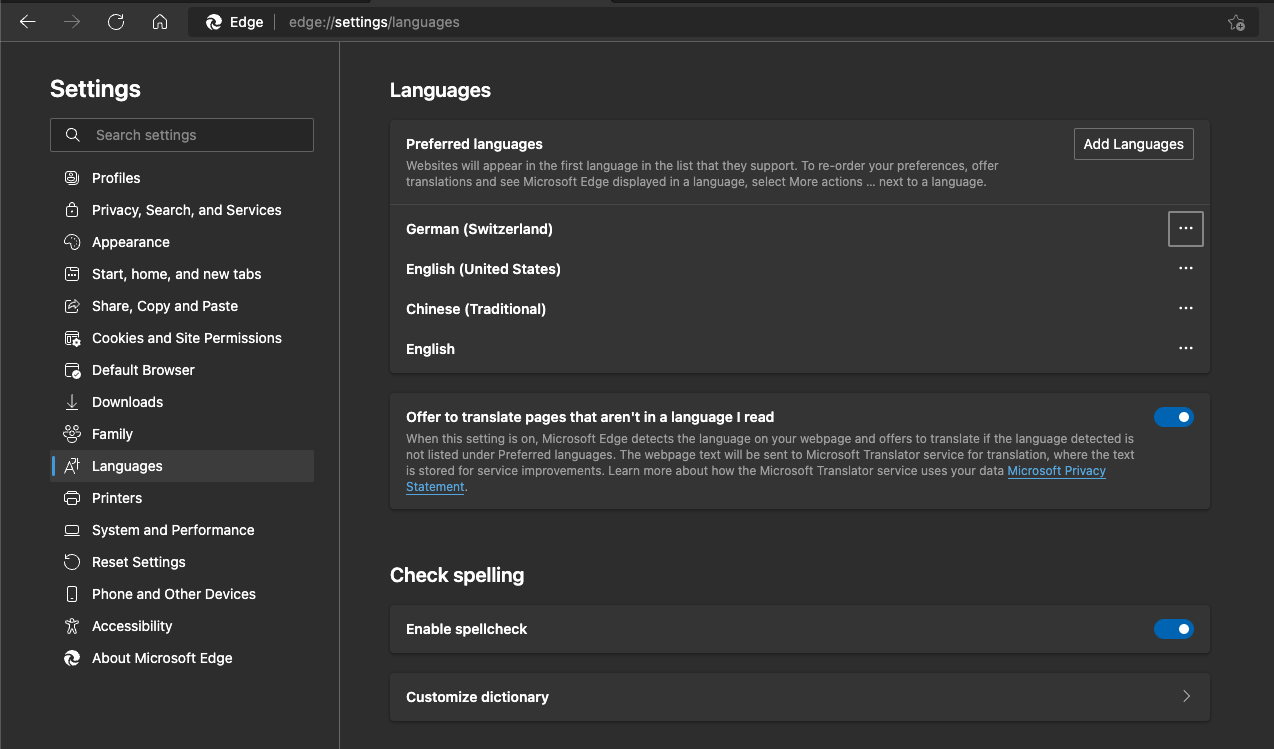Click the site permissions icon in address bar

pos(1236,21)
